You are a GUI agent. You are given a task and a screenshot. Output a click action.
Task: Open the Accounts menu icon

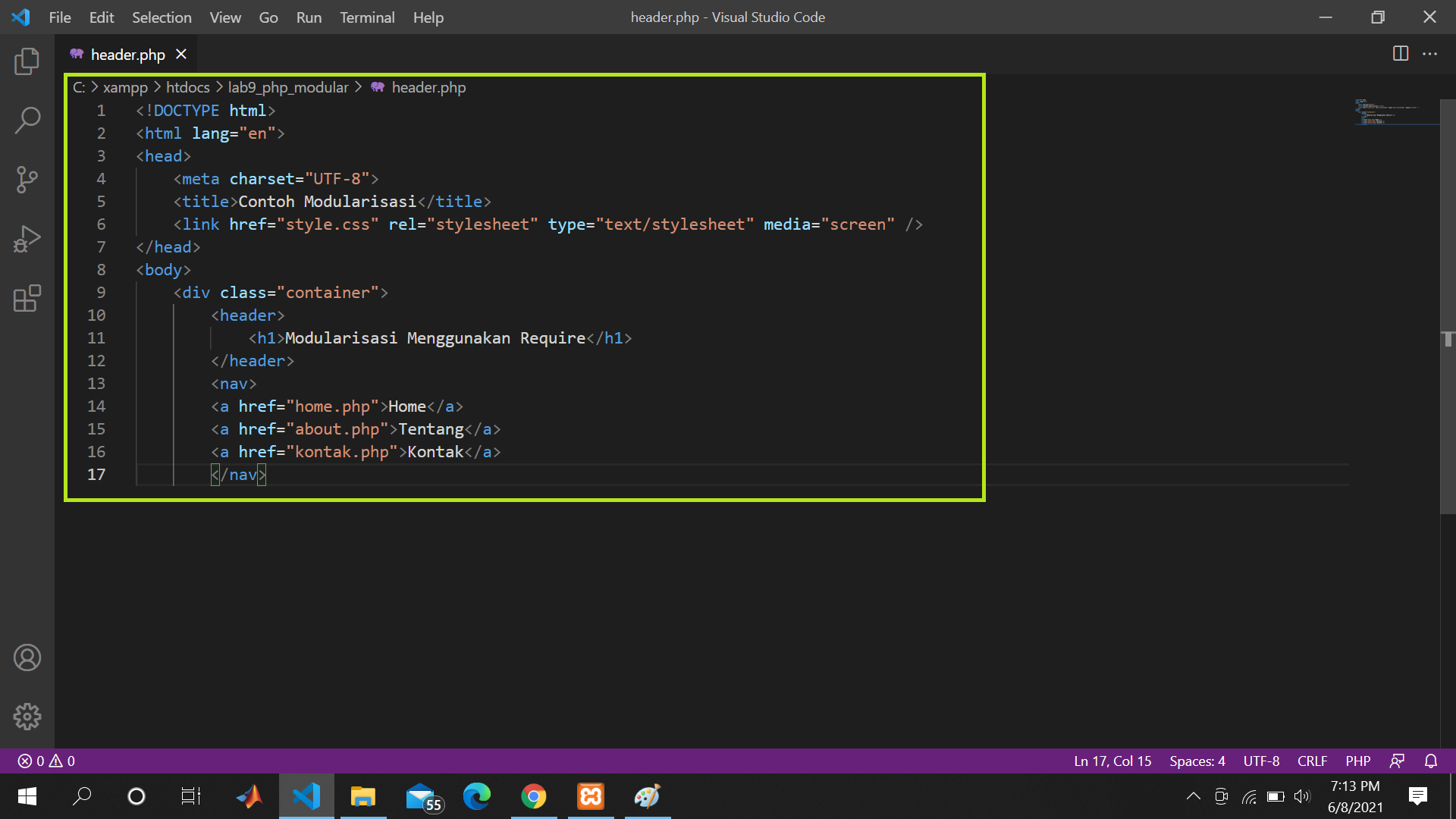27,657
